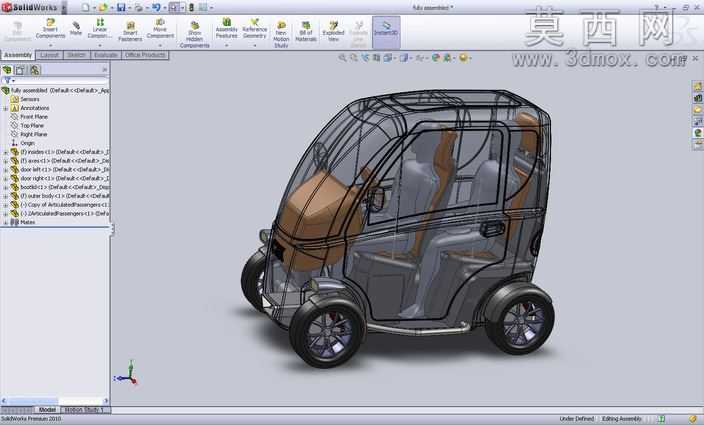The height and width of the screenshot is (425, 704).
Task: Switch to the Layout tab
Action: click(x=49, y=55)
